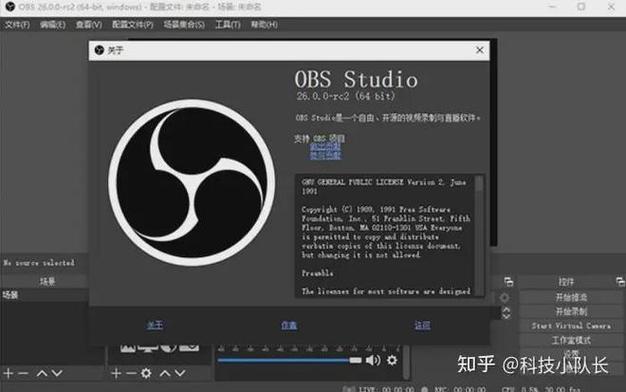Click the No source selected label
This screenshot has height=392, width=626.
pos(39,263)
